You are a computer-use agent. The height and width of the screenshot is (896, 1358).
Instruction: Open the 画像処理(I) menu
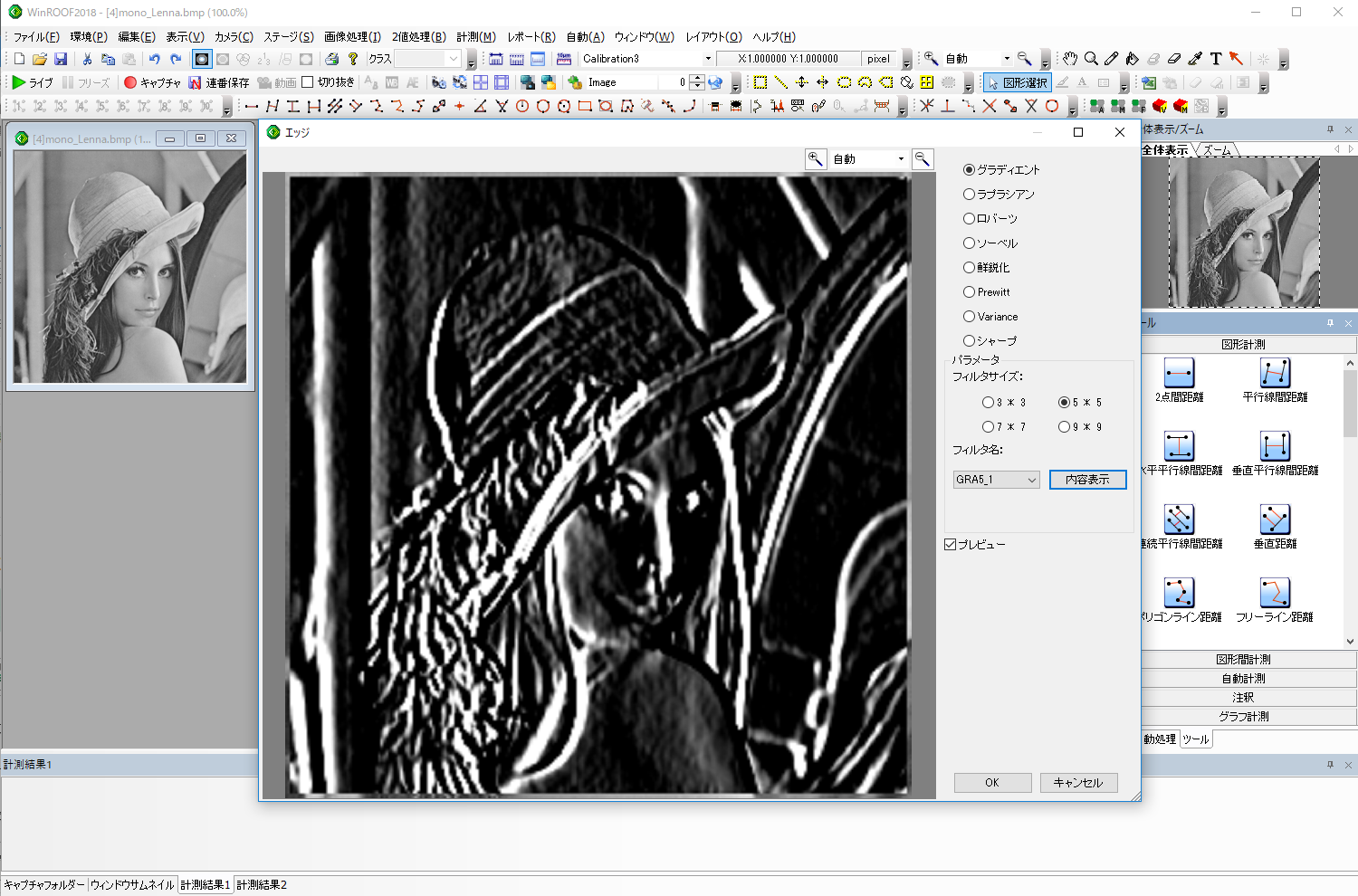coord(352,37)
